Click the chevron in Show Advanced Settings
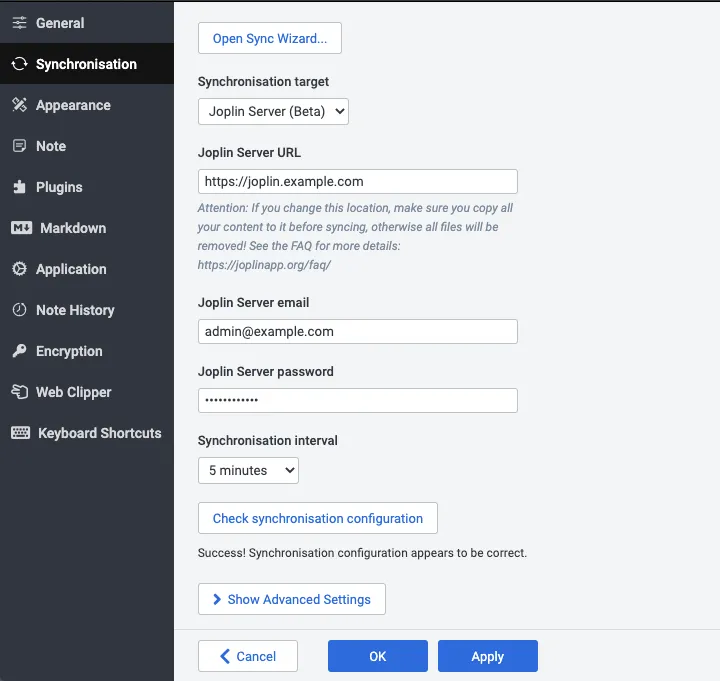Image resolution: width=720 pixels, height=681 pixels. pyautogui.click(x=217, y=599)
